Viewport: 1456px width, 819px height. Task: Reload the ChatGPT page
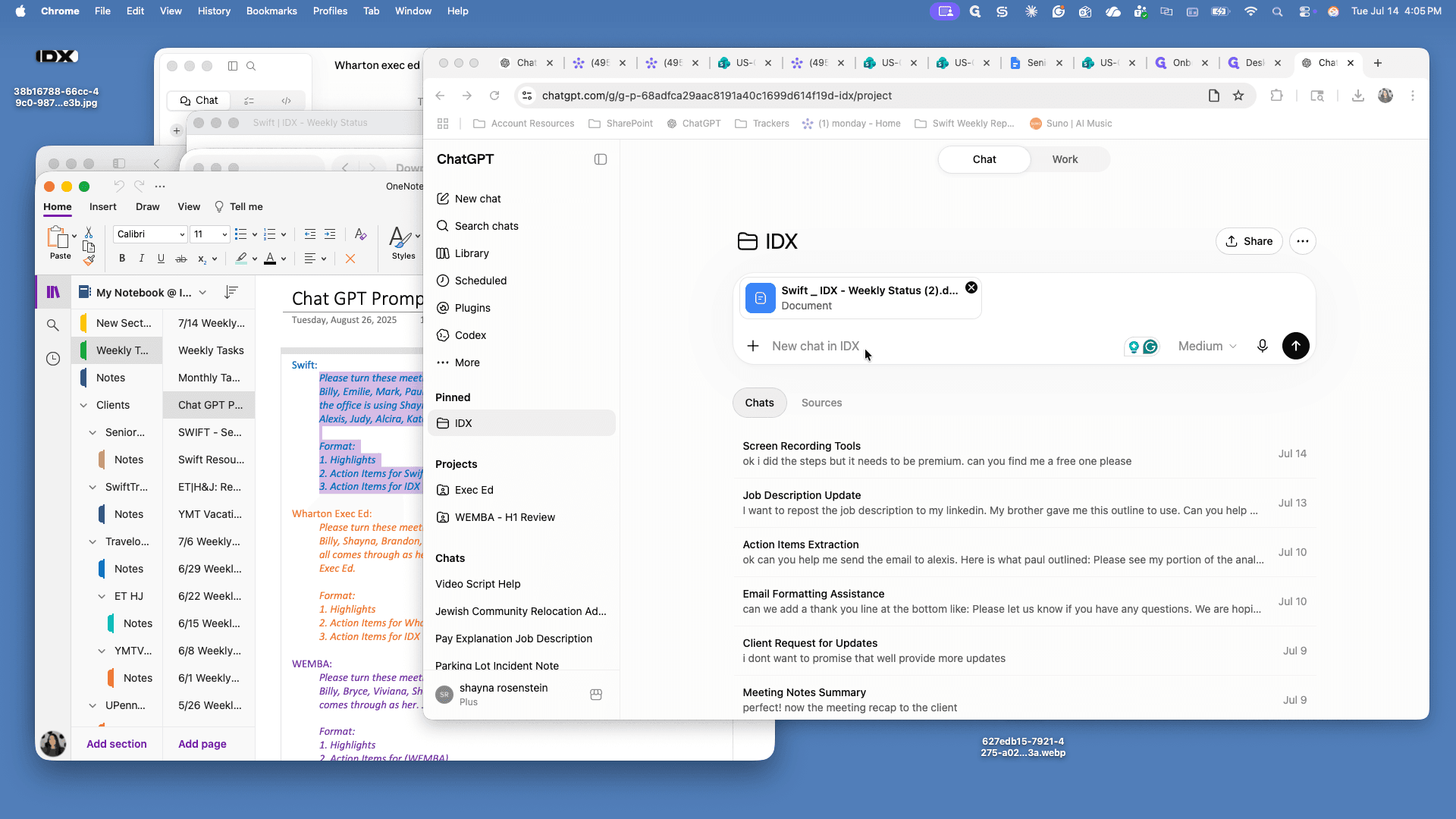coord(494,96)
